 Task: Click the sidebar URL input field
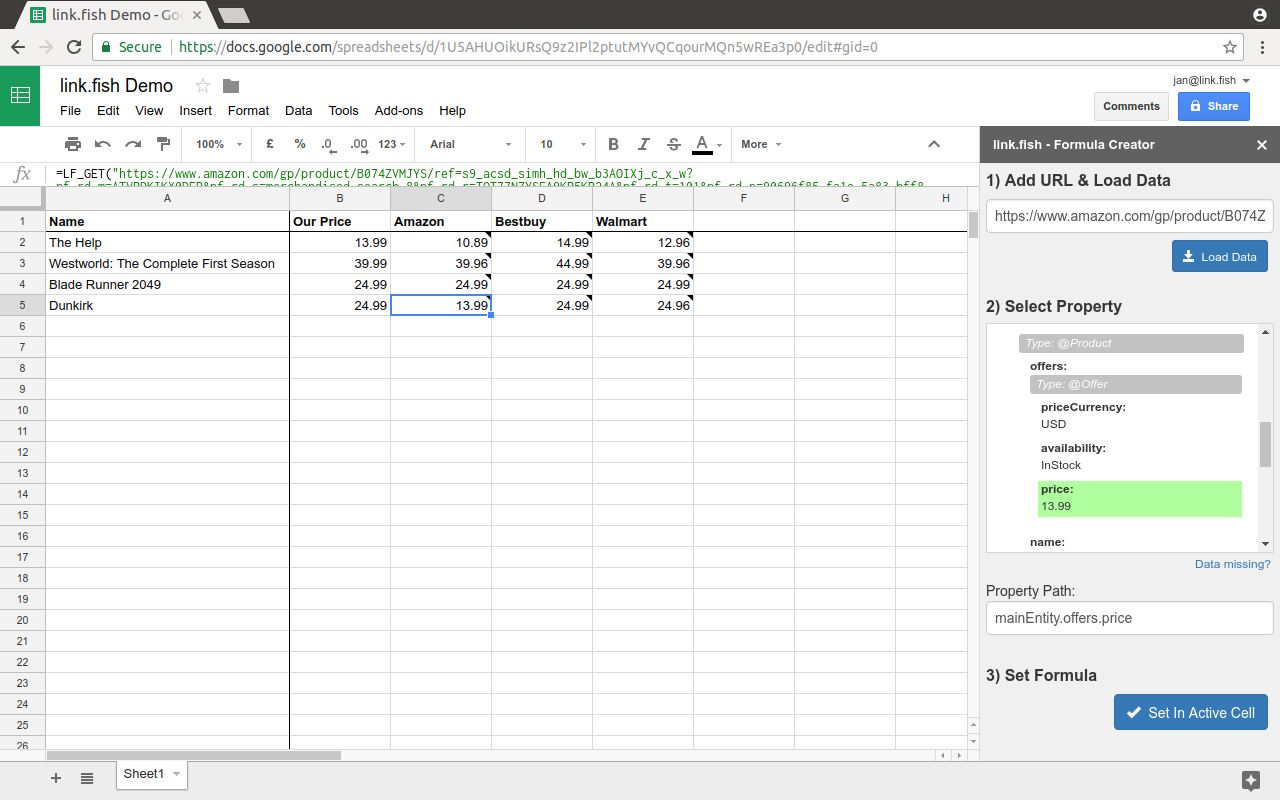1130,216
